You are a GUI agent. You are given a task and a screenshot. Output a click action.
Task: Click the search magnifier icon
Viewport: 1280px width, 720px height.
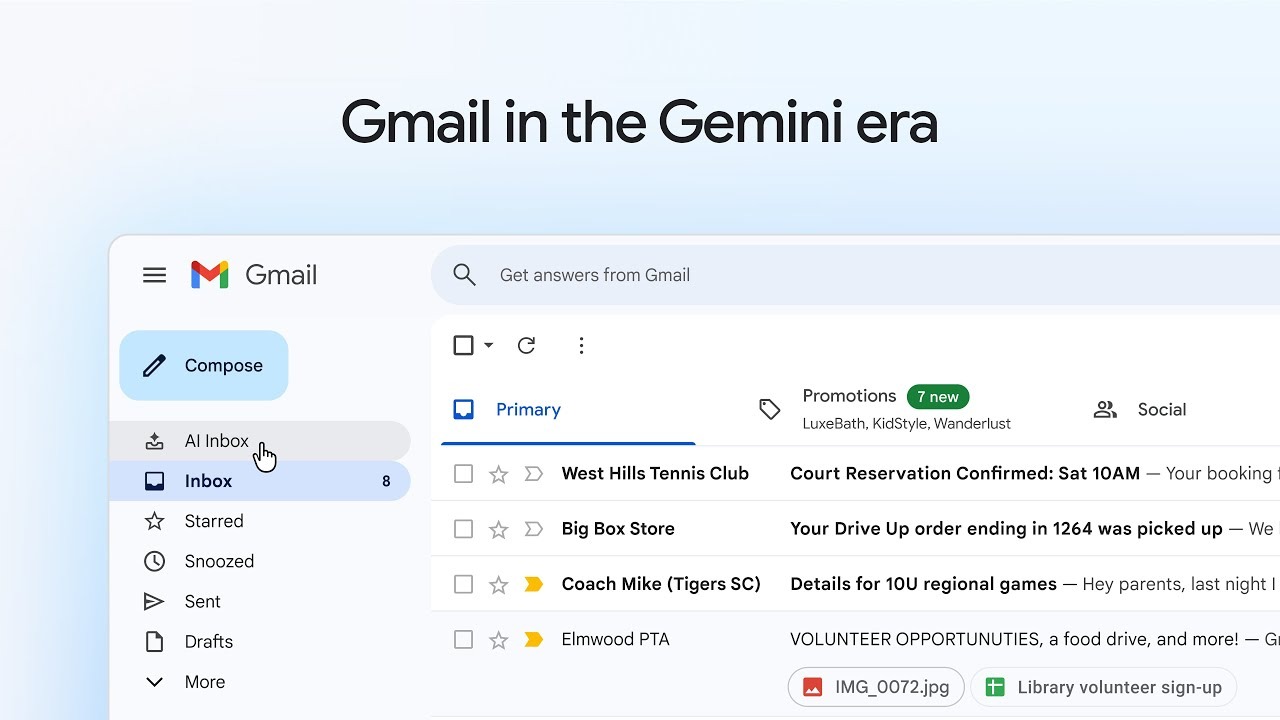464,275
